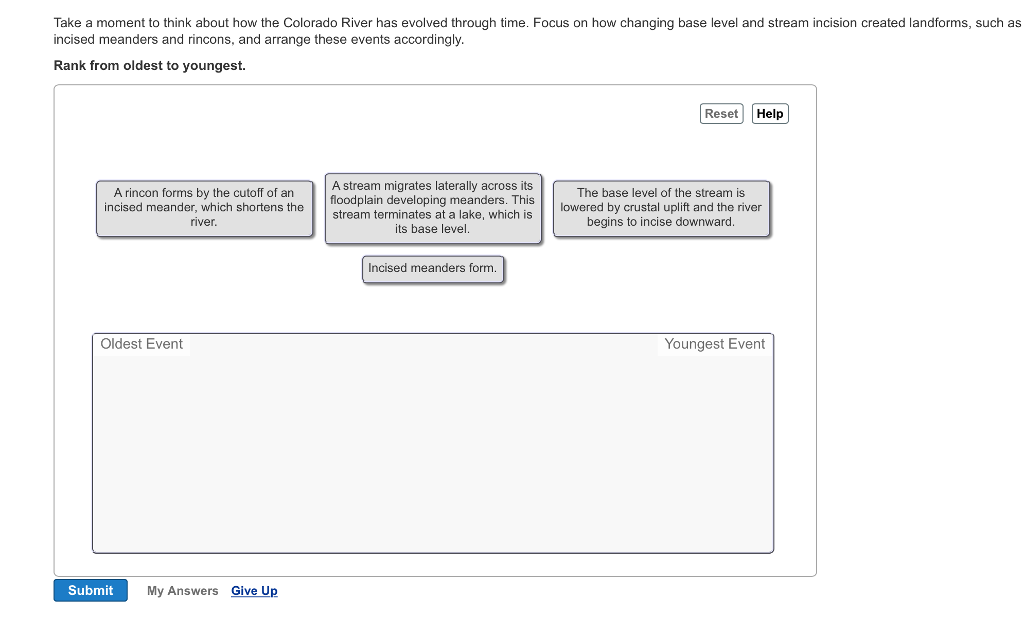Click 'crustal uplift' text in the event card

tap(658, 208)
